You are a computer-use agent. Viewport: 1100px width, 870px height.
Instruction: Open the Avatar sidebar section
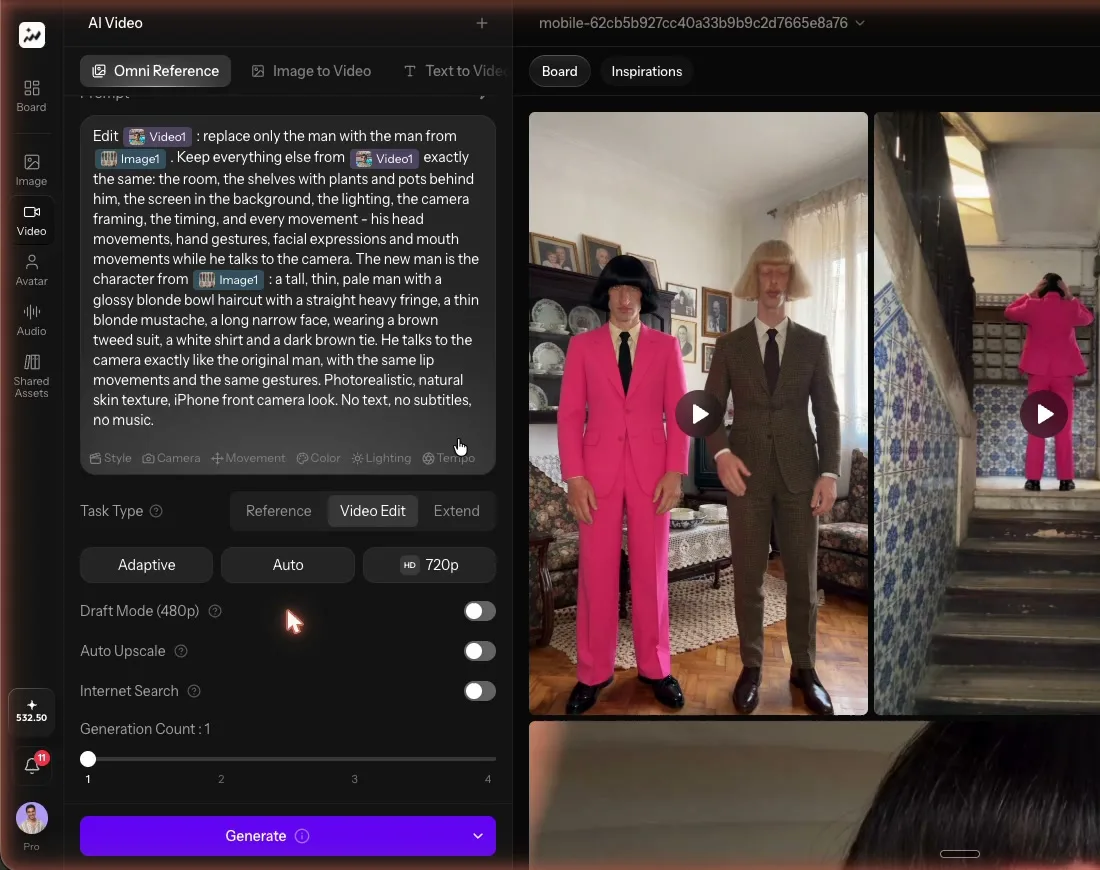pos(32,270)
